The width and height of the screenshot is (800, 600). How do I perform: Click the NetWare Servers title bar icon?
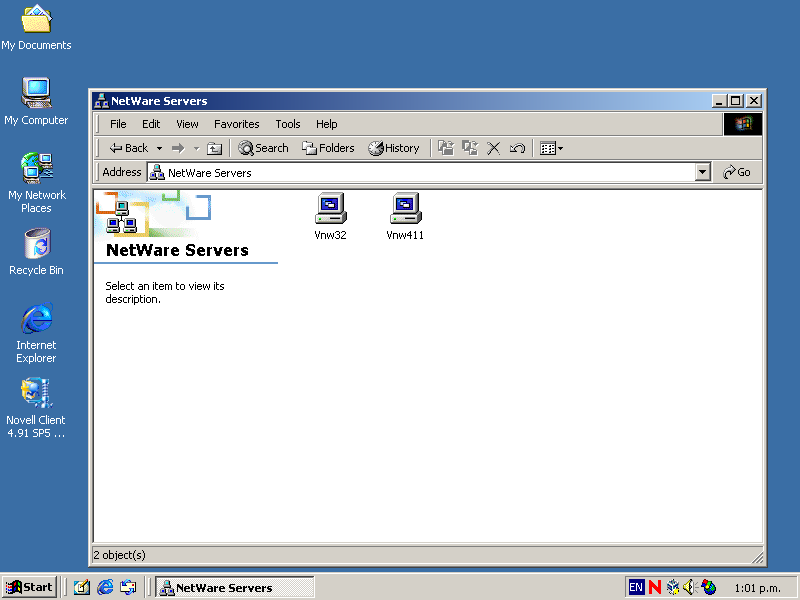101,101
